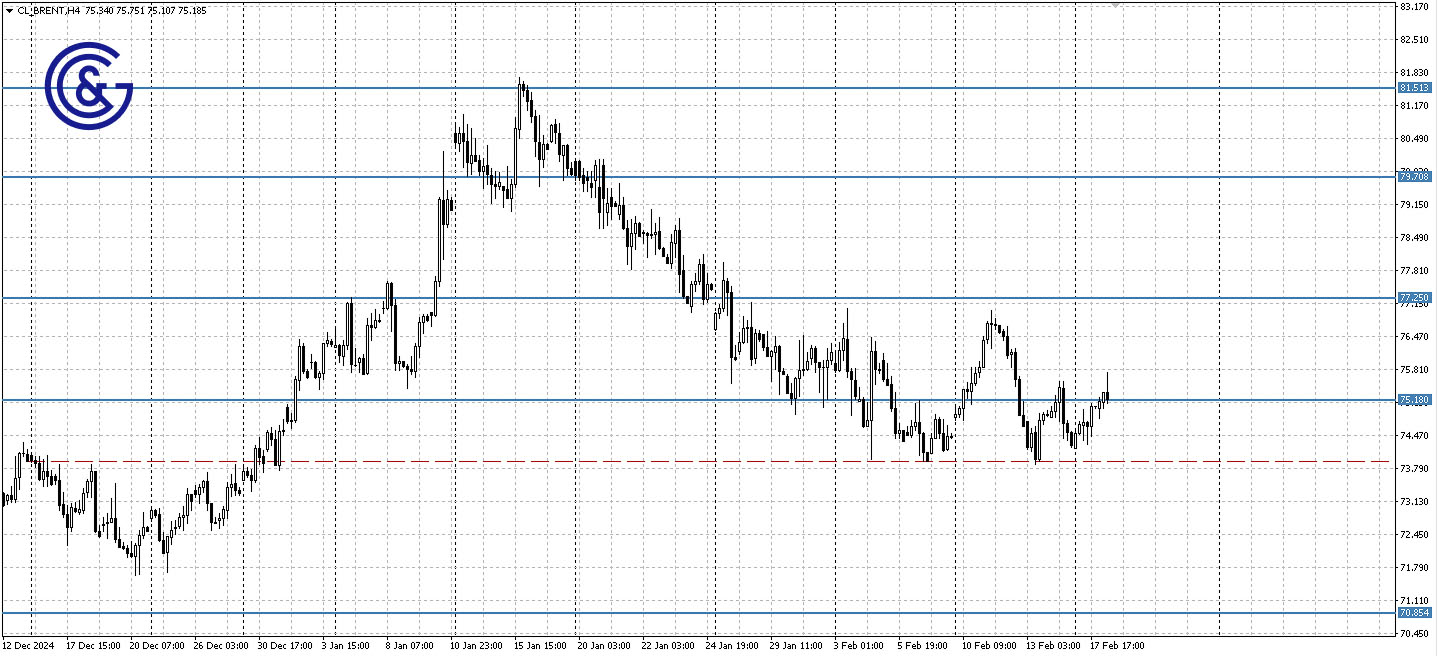Viewport: 1438px width, 656px height.
Task: Select the 81.513 resistance level price tag
Action: pos(1415,88)
